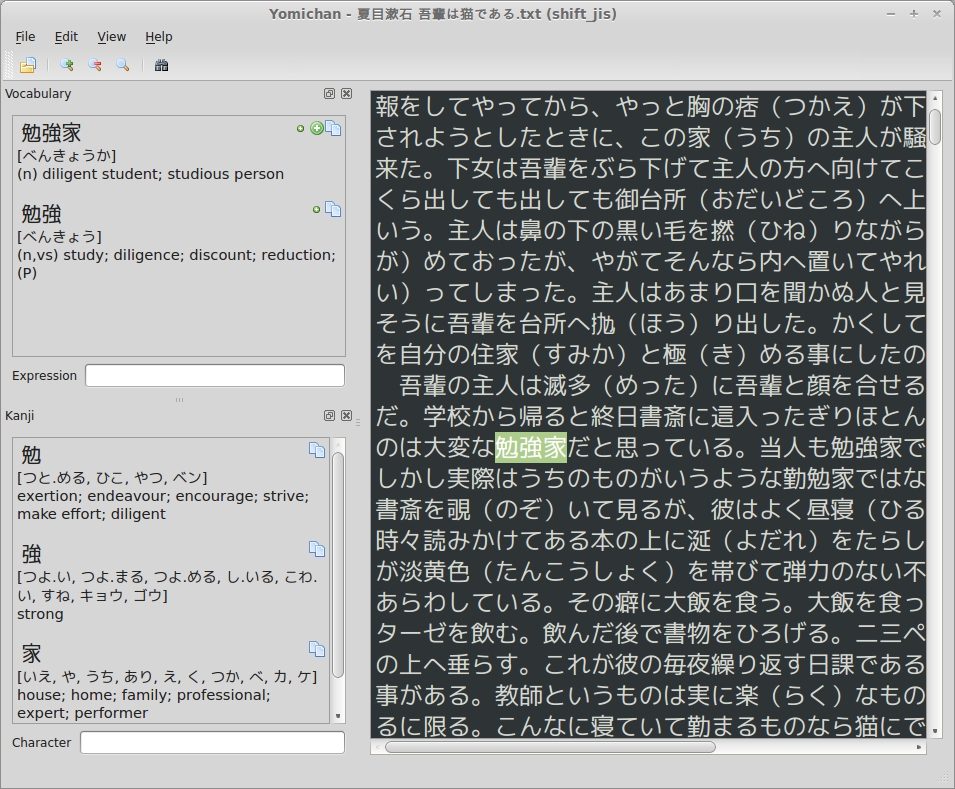Click the reader scroll down arrow
955x789 pixels.
coord(935,730)
